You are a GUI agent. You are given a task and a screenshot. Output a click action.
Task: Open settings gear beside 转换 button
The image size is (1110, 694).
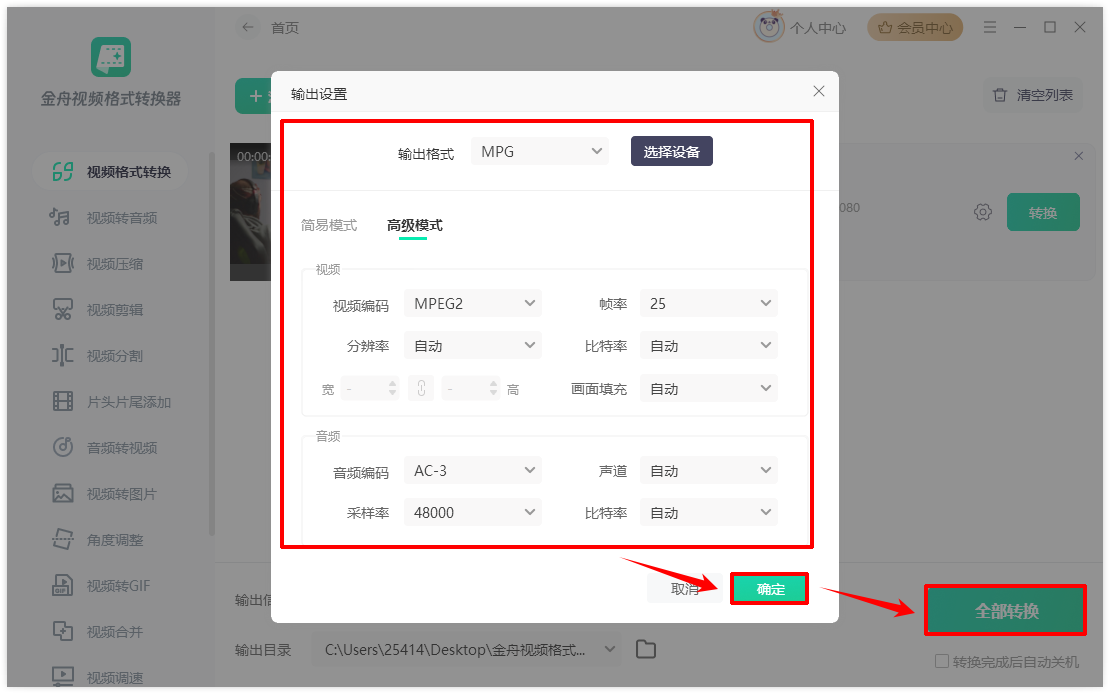point(983,212)
